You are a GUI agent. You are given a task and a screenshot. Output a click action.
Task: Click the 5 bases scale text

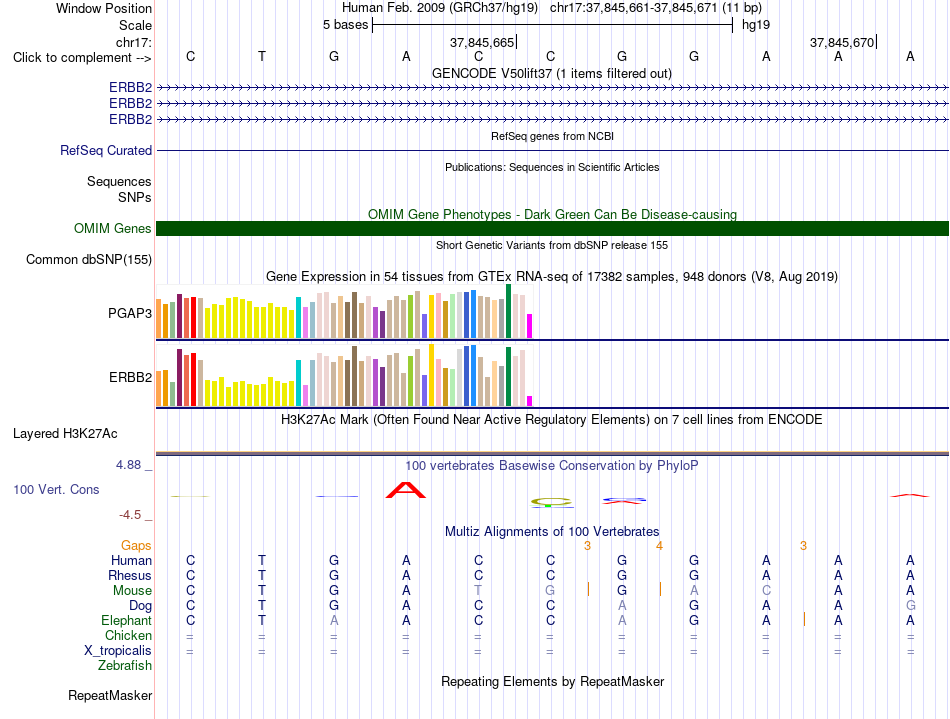point(345,25)
